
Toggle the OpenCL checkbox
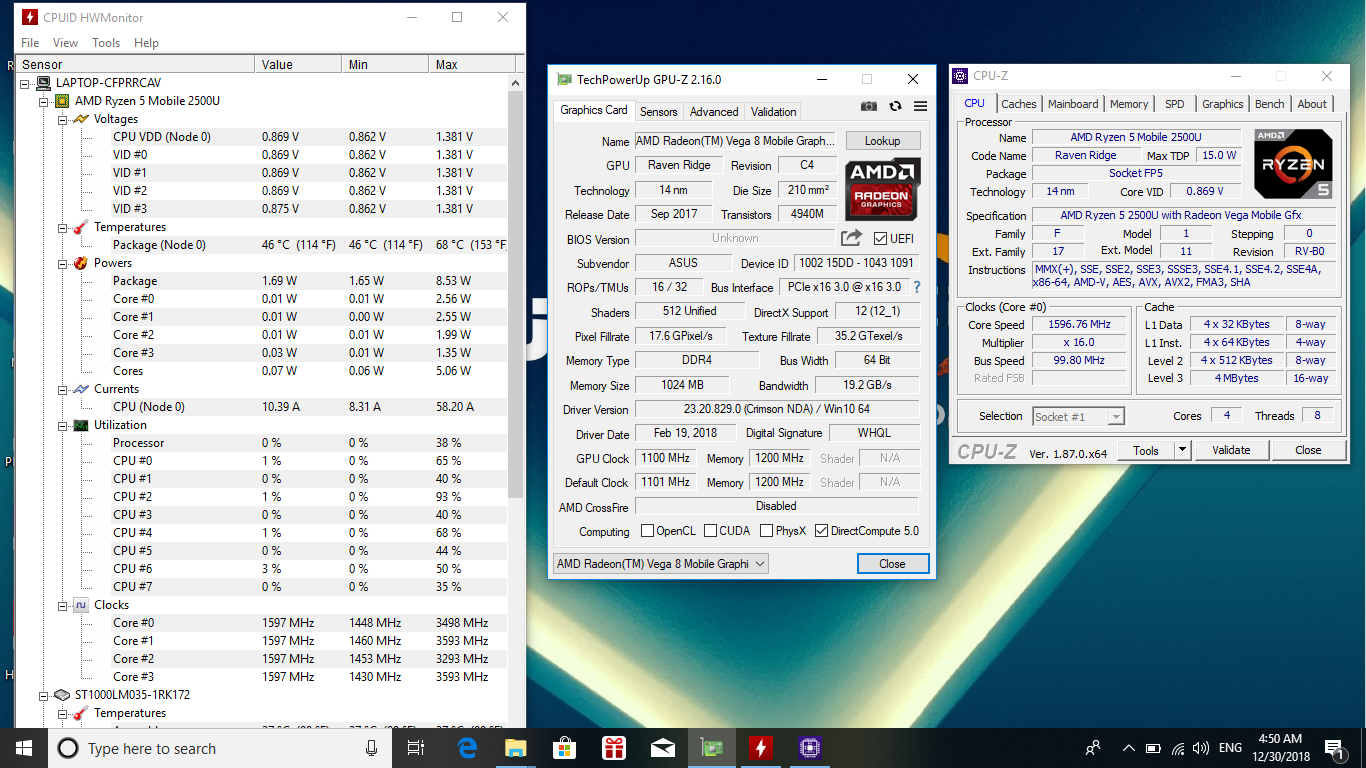(647, 531)
